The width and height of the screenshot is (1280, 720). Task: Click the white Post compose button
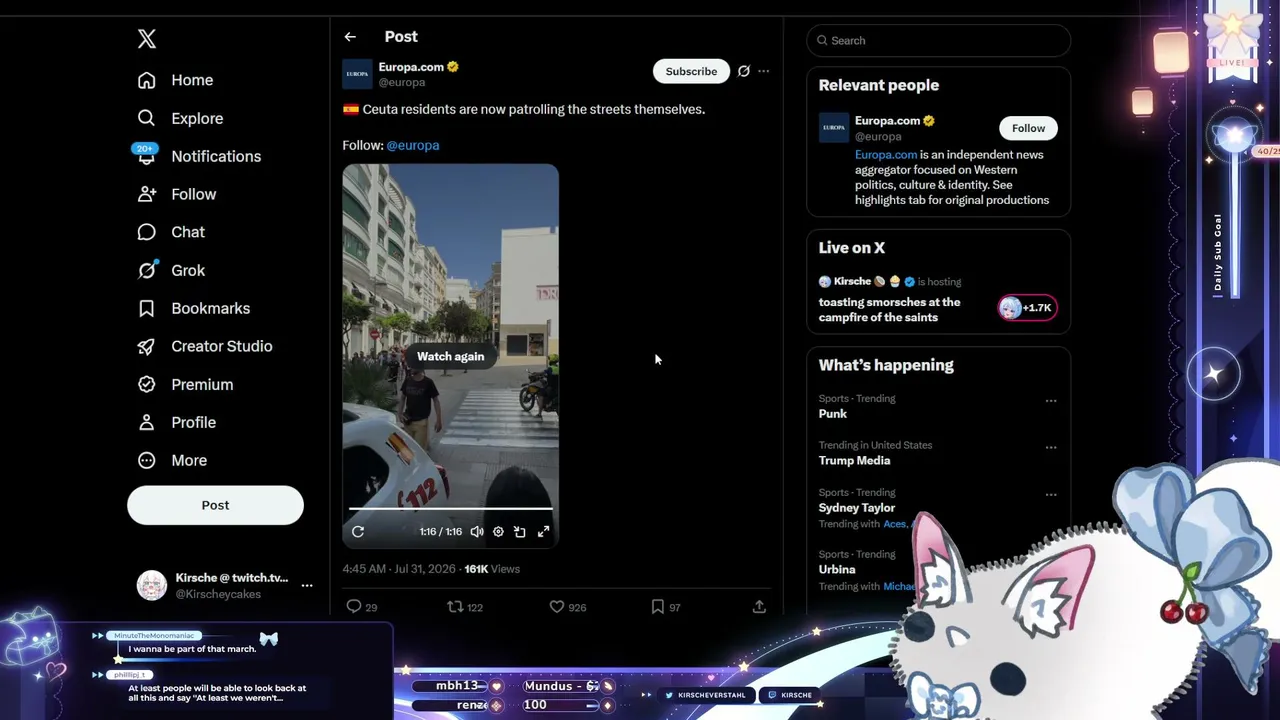(215, 505)
